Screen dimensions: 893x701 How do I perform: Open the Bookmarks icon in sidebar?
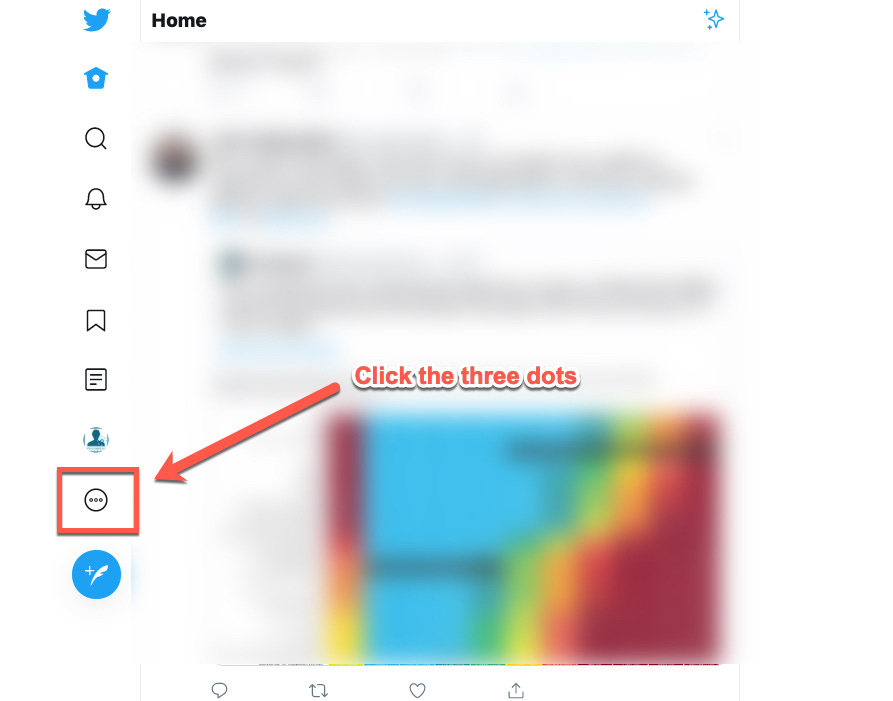point(96,320)
